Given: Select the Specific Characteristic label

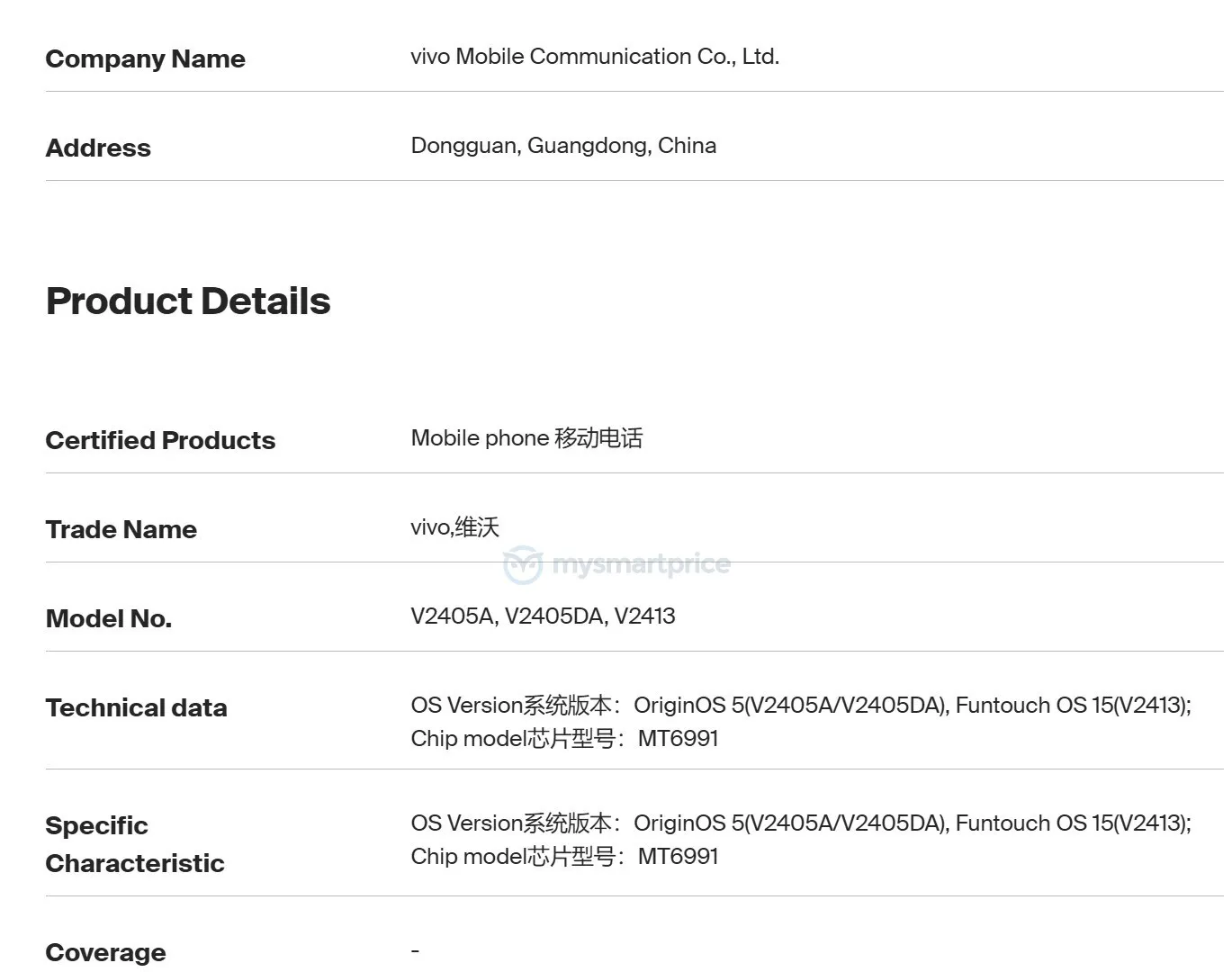Looking at the screenshot, I should (x=134, y=844).
